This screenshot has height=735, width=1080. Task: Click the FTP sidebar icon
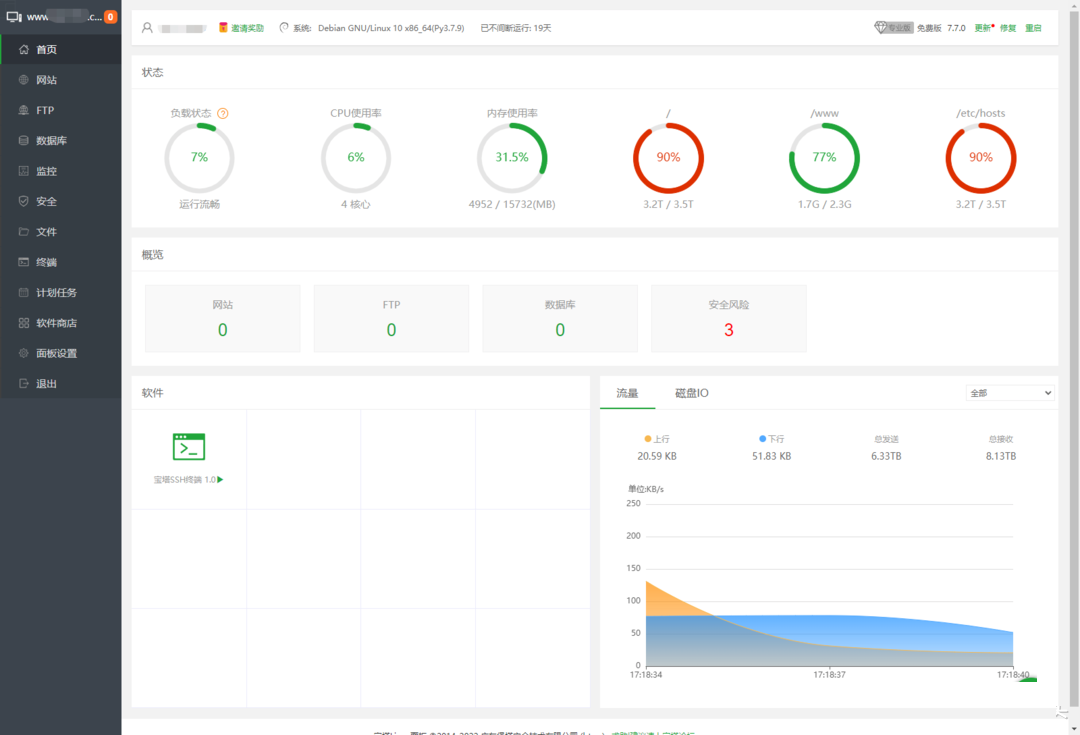click(x=23, y=110)
